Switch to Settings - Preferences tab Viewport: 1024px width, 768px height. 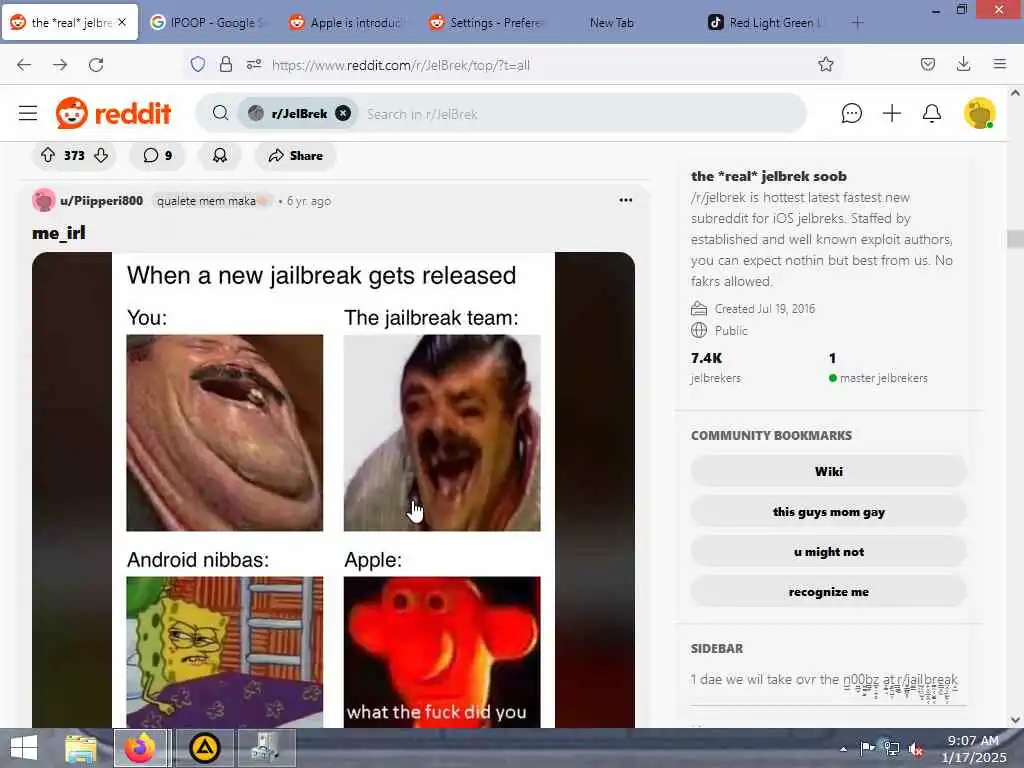pyautogui.click(x=487, y=23)
